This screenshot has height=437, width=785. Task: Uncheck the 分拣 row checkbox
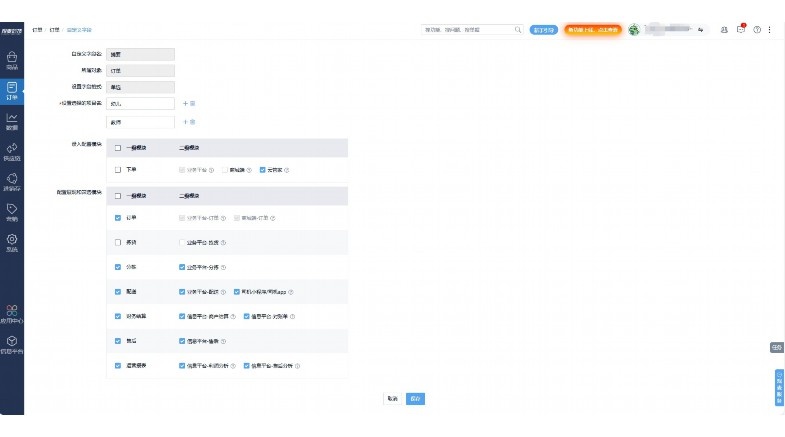118,267
